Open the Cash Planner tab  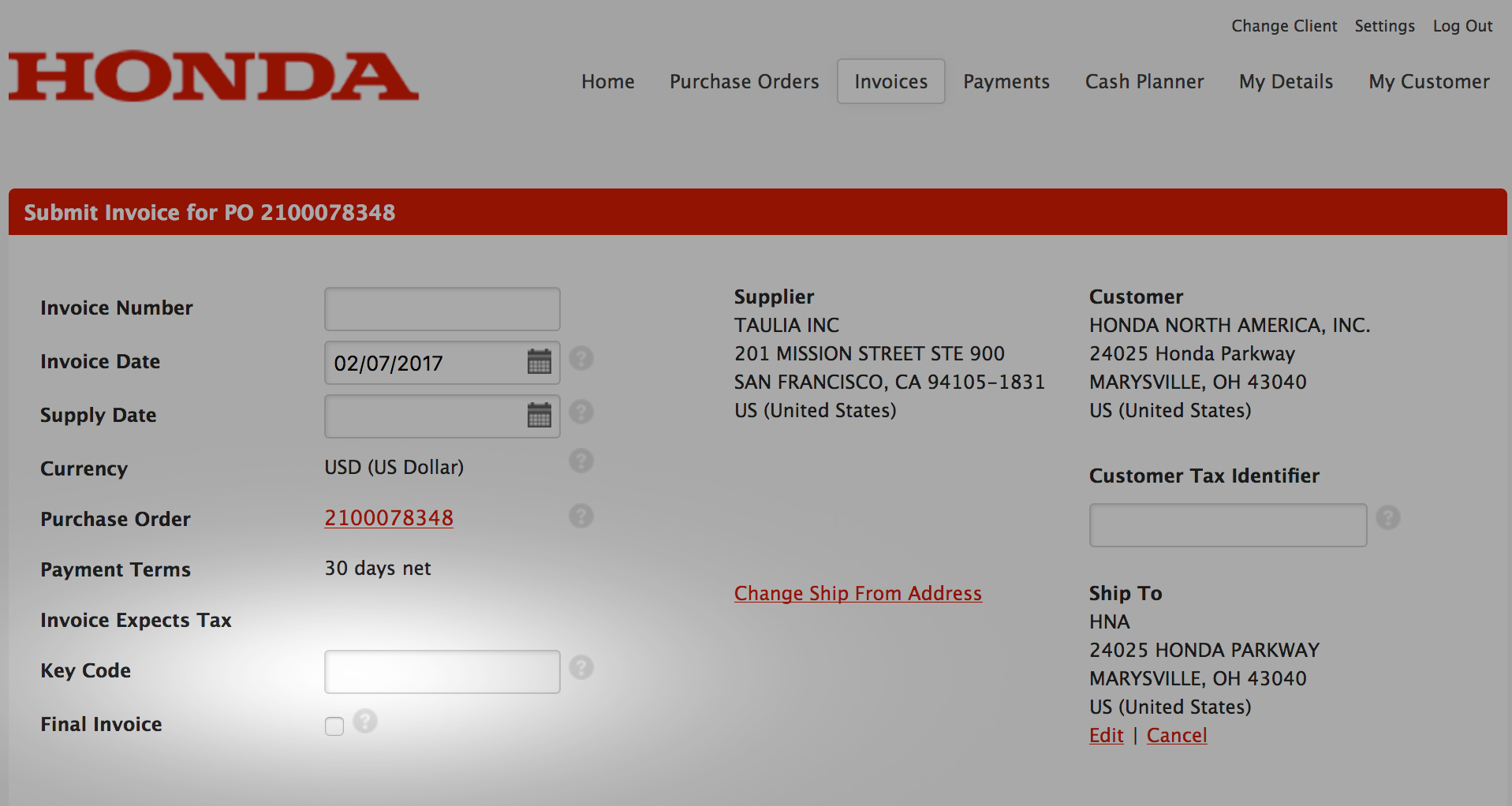pos(1144,81)
